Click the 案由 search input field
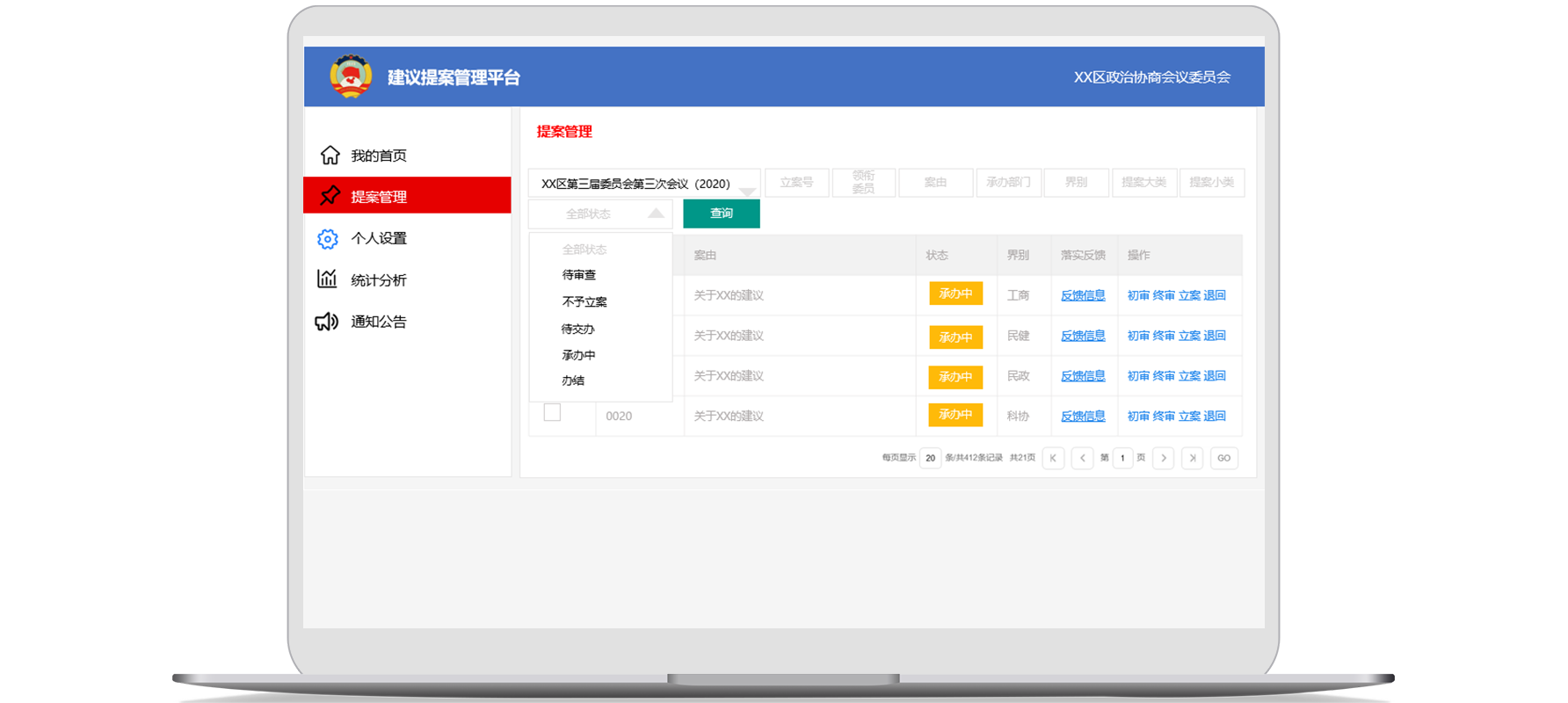 936,183
